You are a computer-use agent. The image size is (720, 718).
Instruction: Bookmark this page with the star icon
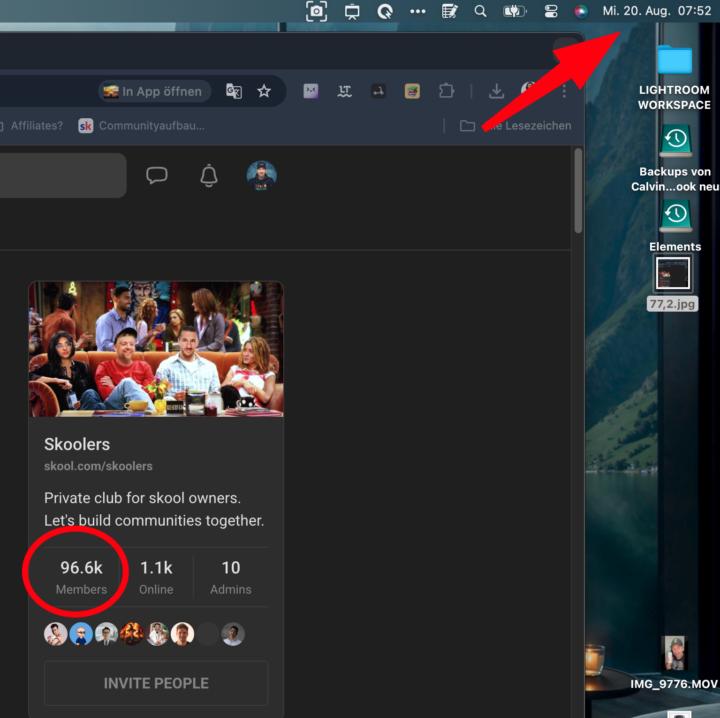coord(264,91)
